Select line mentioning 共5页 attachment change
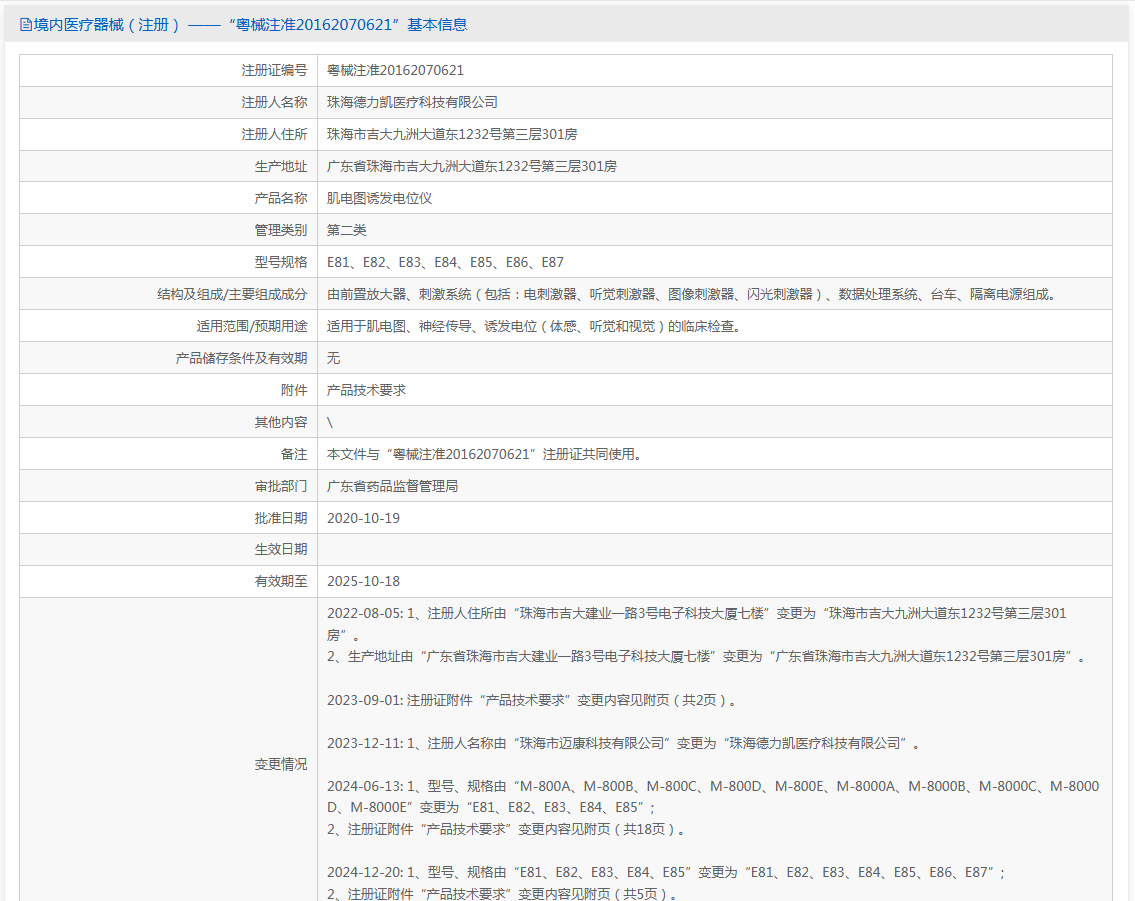This screenshot has height=901, width=1135. pos(502,894)
